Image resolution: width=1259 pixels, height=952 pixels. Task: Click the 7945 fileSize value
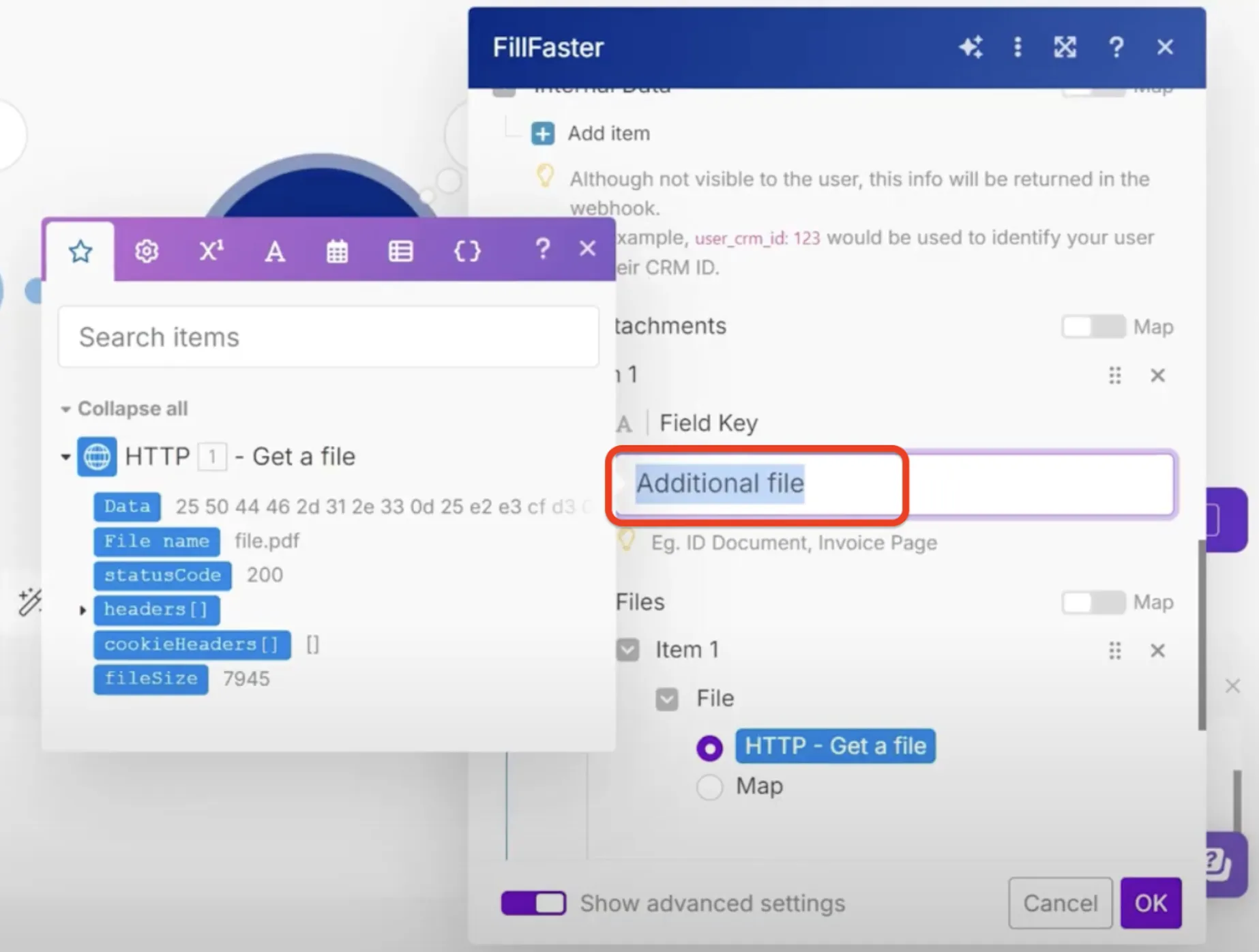click(246, 679)
